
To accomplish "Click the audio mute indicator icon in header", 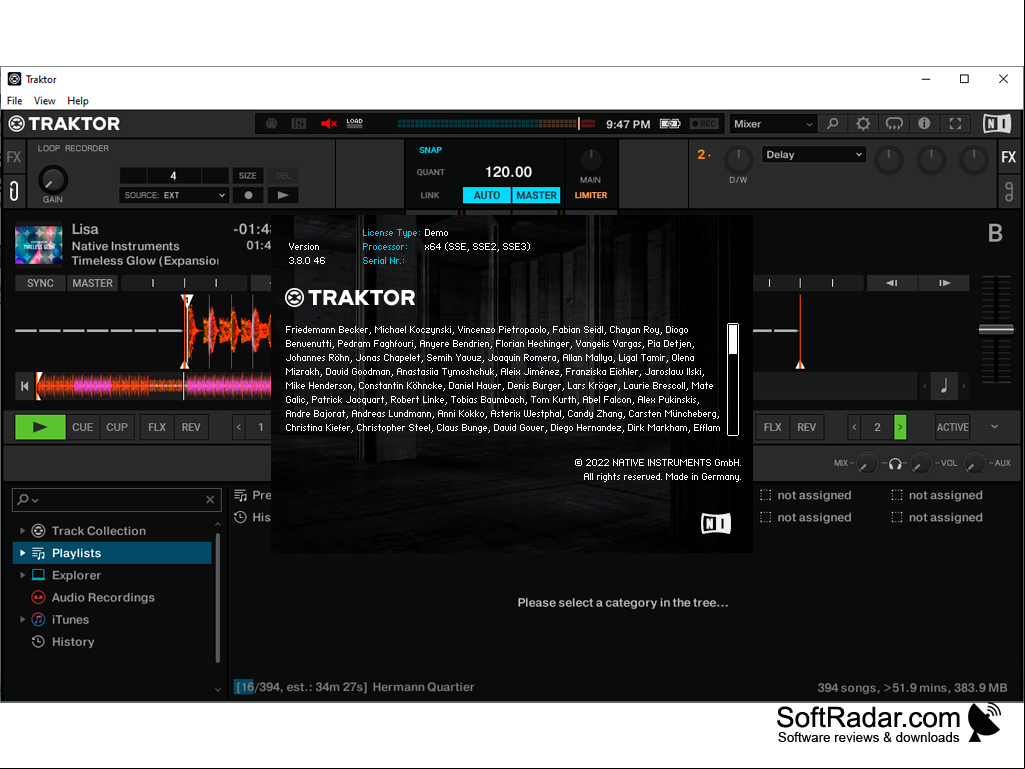I will [x=329, y=124].
